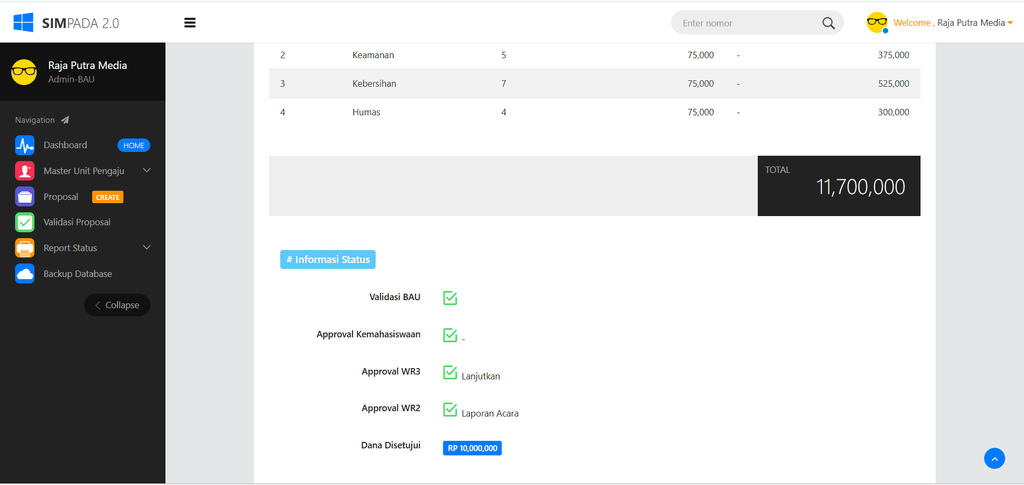Click the Report Status printer icon
1024x485 pixels.
[25, 248]
